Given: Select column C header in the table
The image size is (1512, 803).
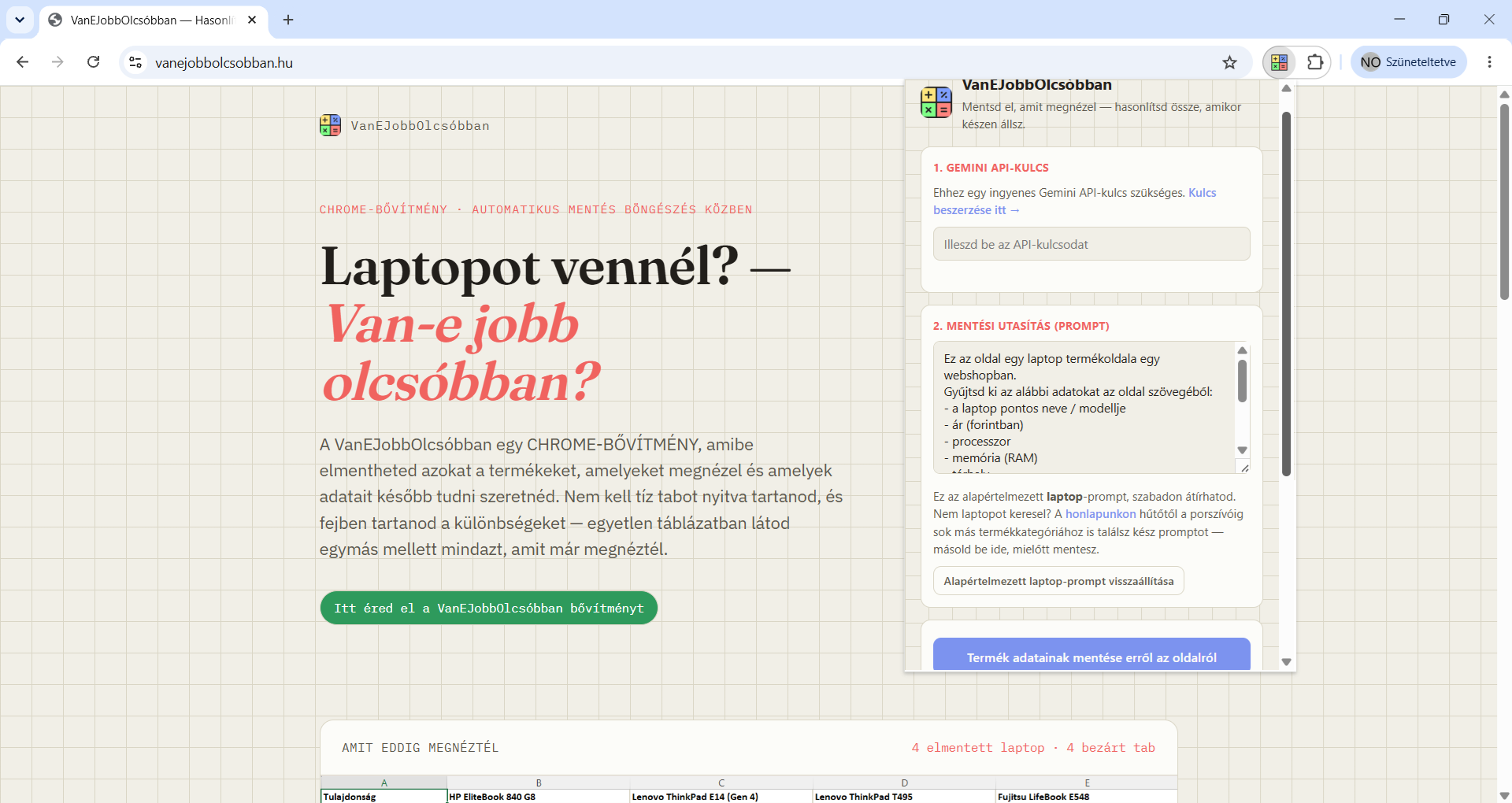Looking at the screenshot, I should coord(721,783).
